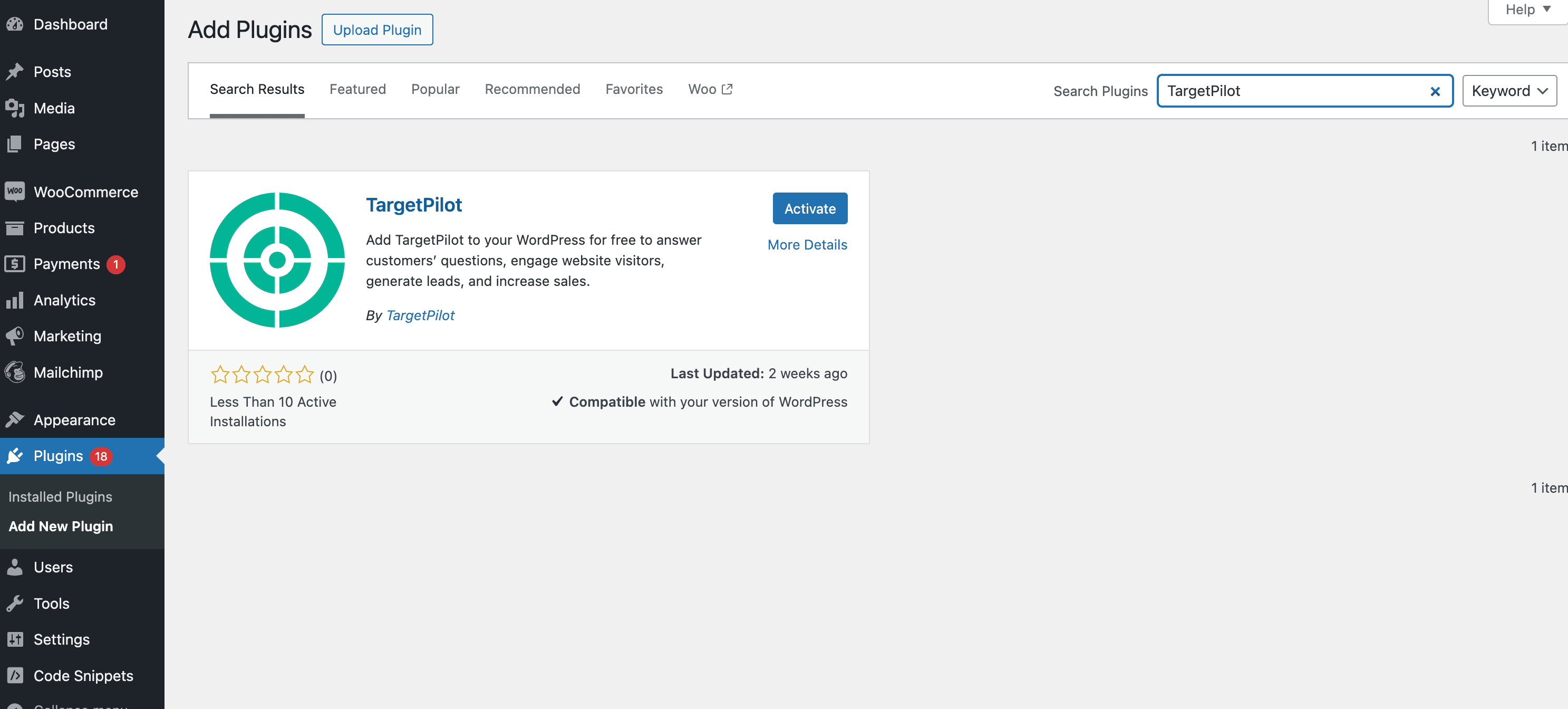The height and width of the screenshot is (709, 1568).
Task: Open the Recommended plugins tab
Action: click(532, 90)
